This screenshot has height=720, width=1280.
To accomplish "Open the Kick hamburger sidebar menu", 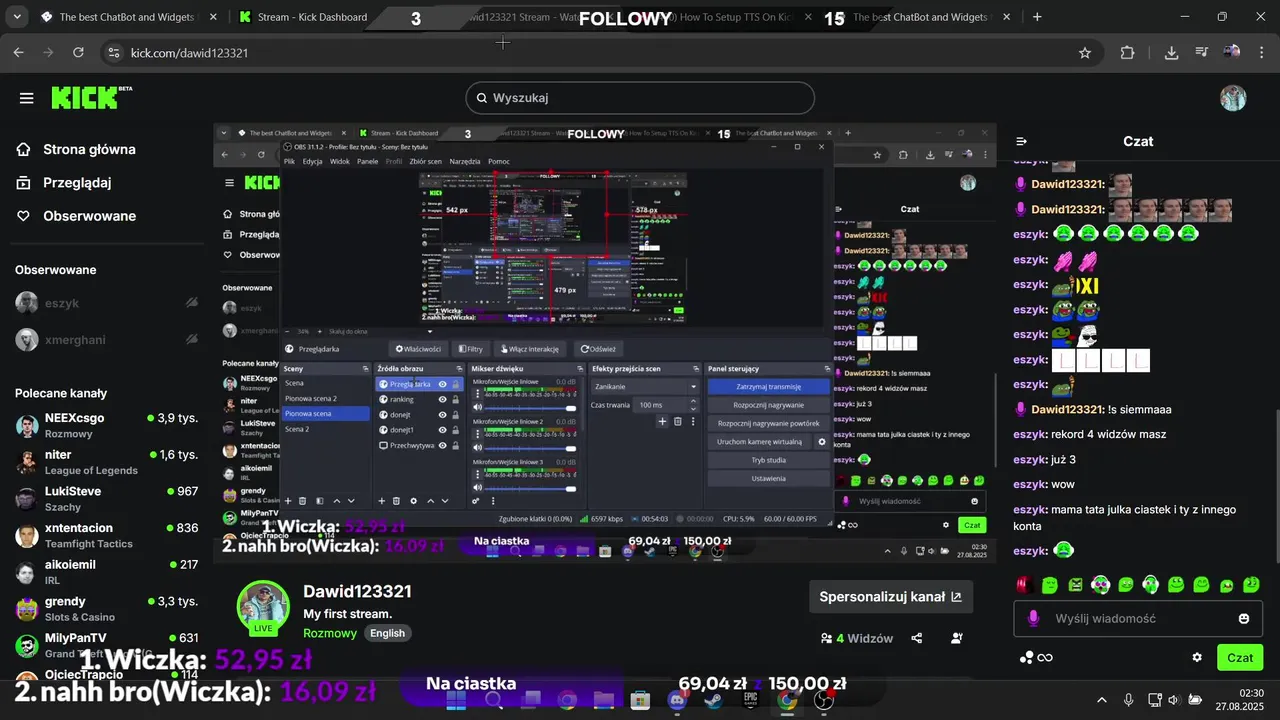I will click(x=27, y=98).
